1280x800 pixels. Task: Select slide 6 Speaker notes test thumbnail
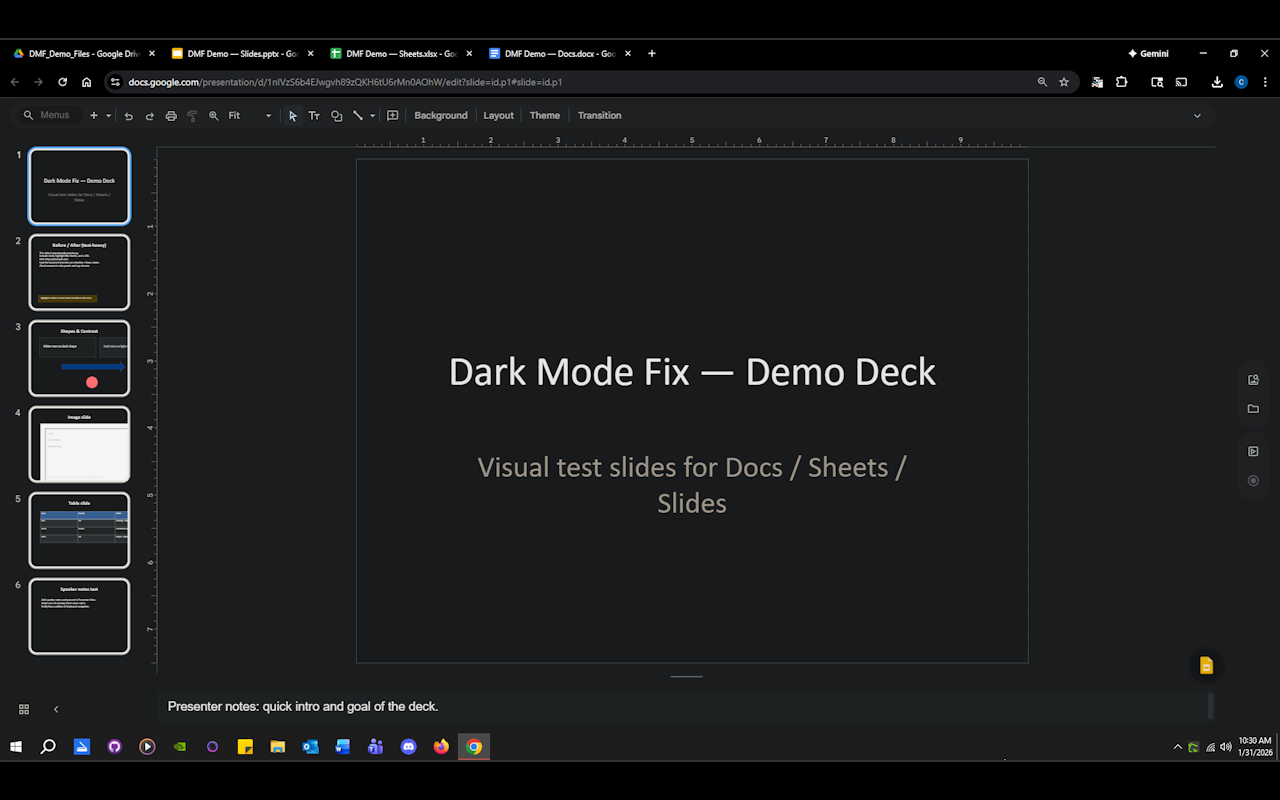pos(79,616)
